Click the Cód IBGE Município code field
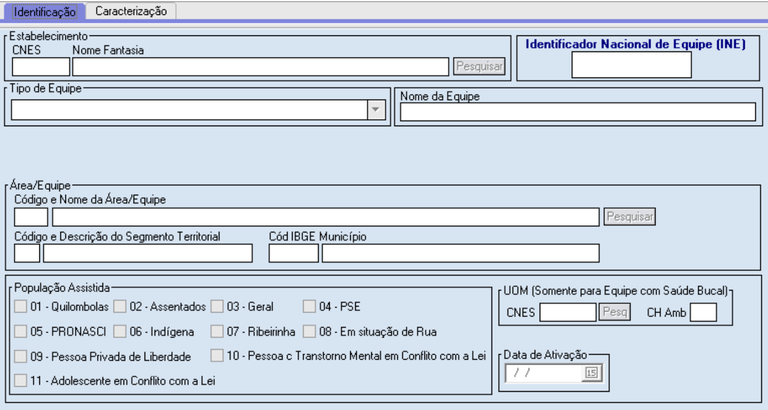 coord(293,254)
